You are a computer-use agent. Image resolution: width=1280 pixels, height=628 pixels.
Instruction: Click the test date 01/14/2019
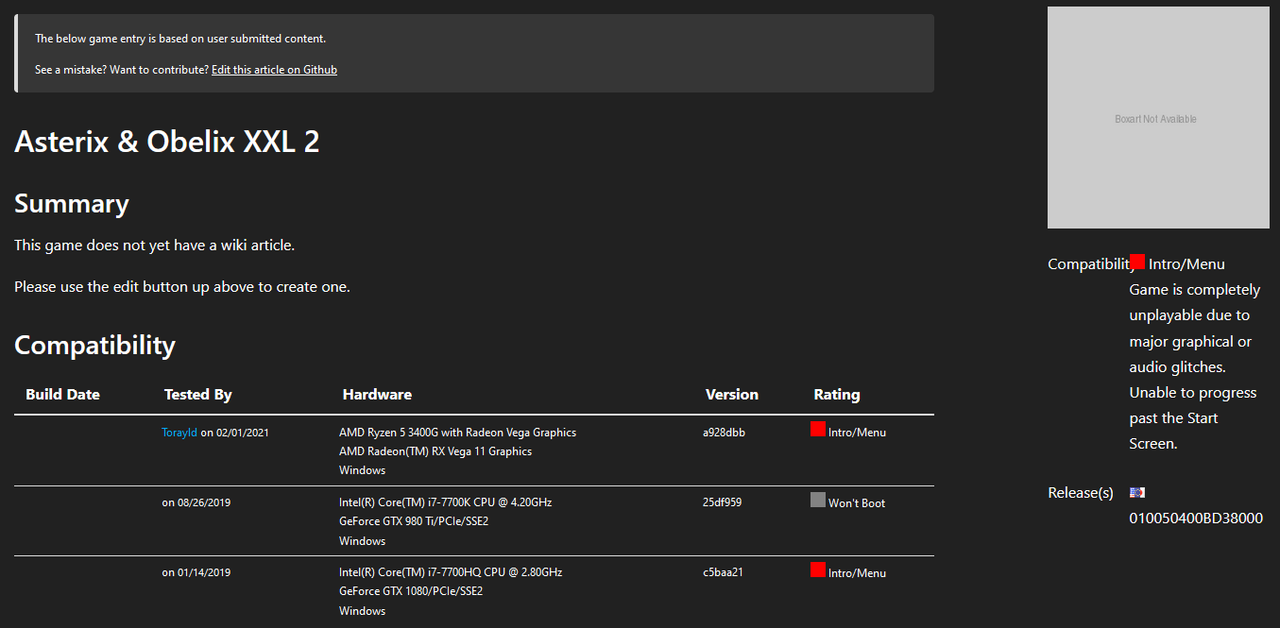[204, 573]
